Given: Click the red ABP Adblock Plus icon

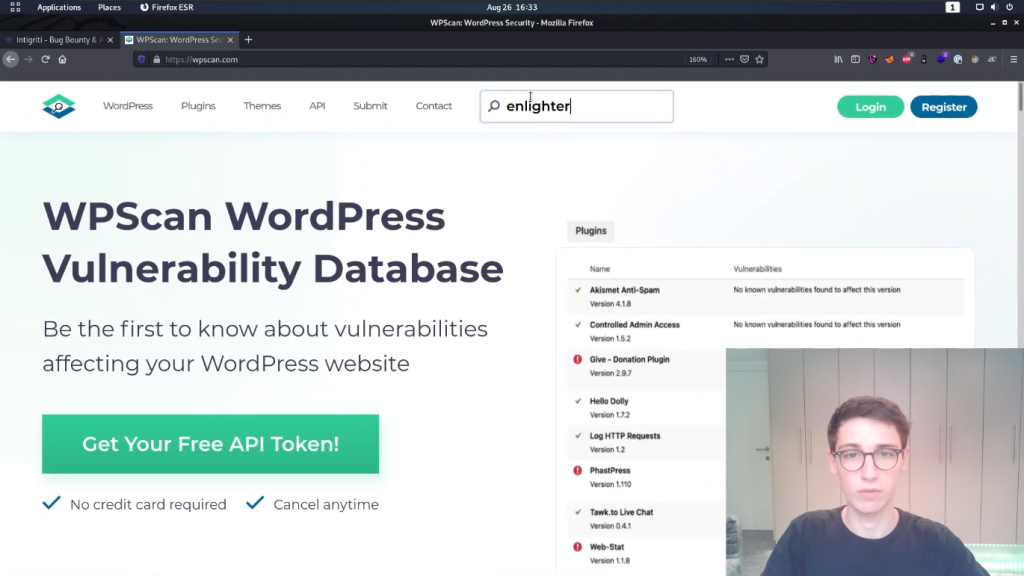Looking at the screenshot, I should pyautogui.click(x=906, y=59).
